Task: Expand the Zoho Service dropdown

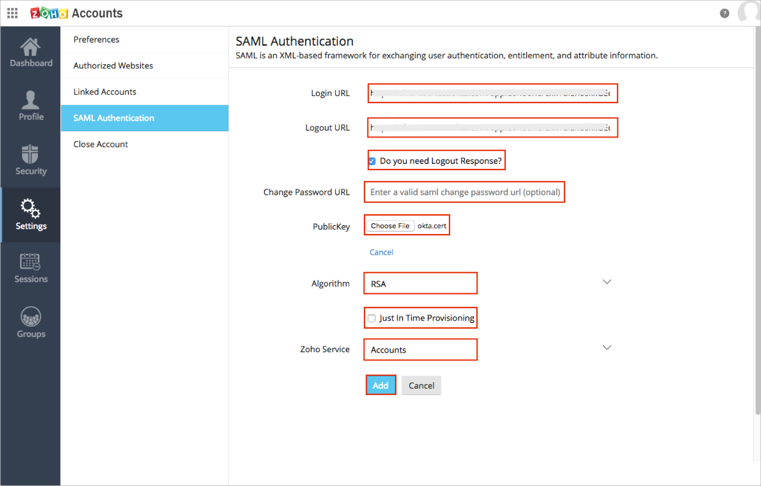Action: [606, 349]
